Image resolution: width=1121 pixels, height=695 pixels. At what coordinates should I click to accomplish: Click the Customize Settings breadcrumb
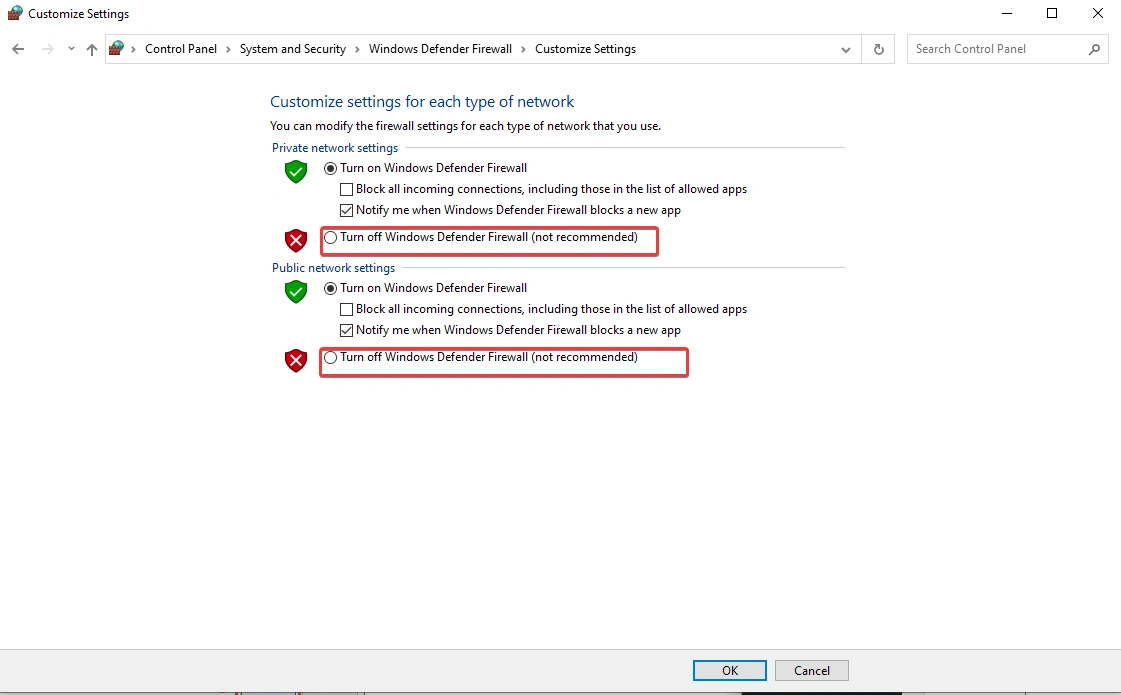coord(586,49)
